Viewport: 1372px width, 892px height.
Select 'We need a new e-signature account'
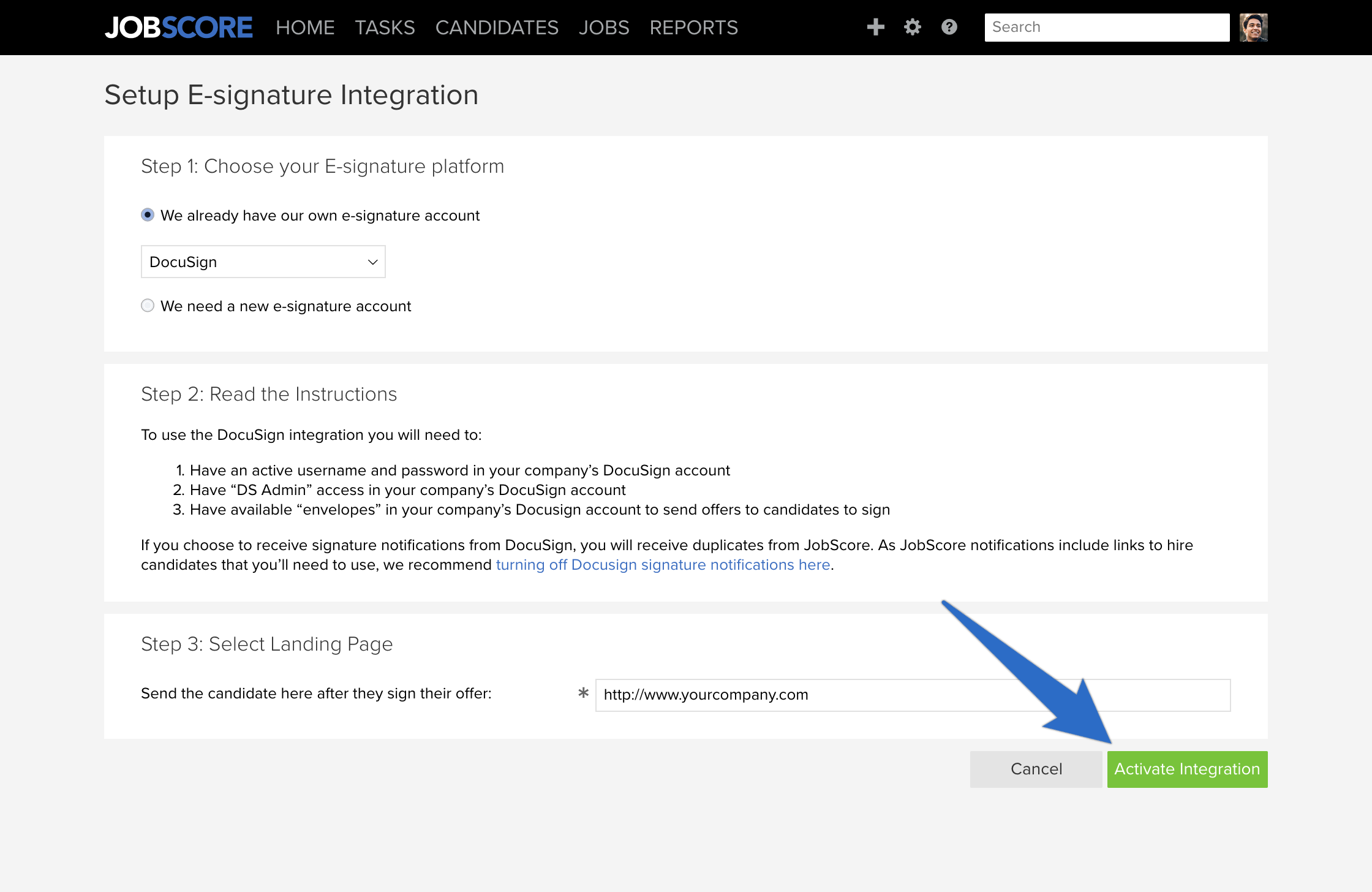click(x=148, y=306)
